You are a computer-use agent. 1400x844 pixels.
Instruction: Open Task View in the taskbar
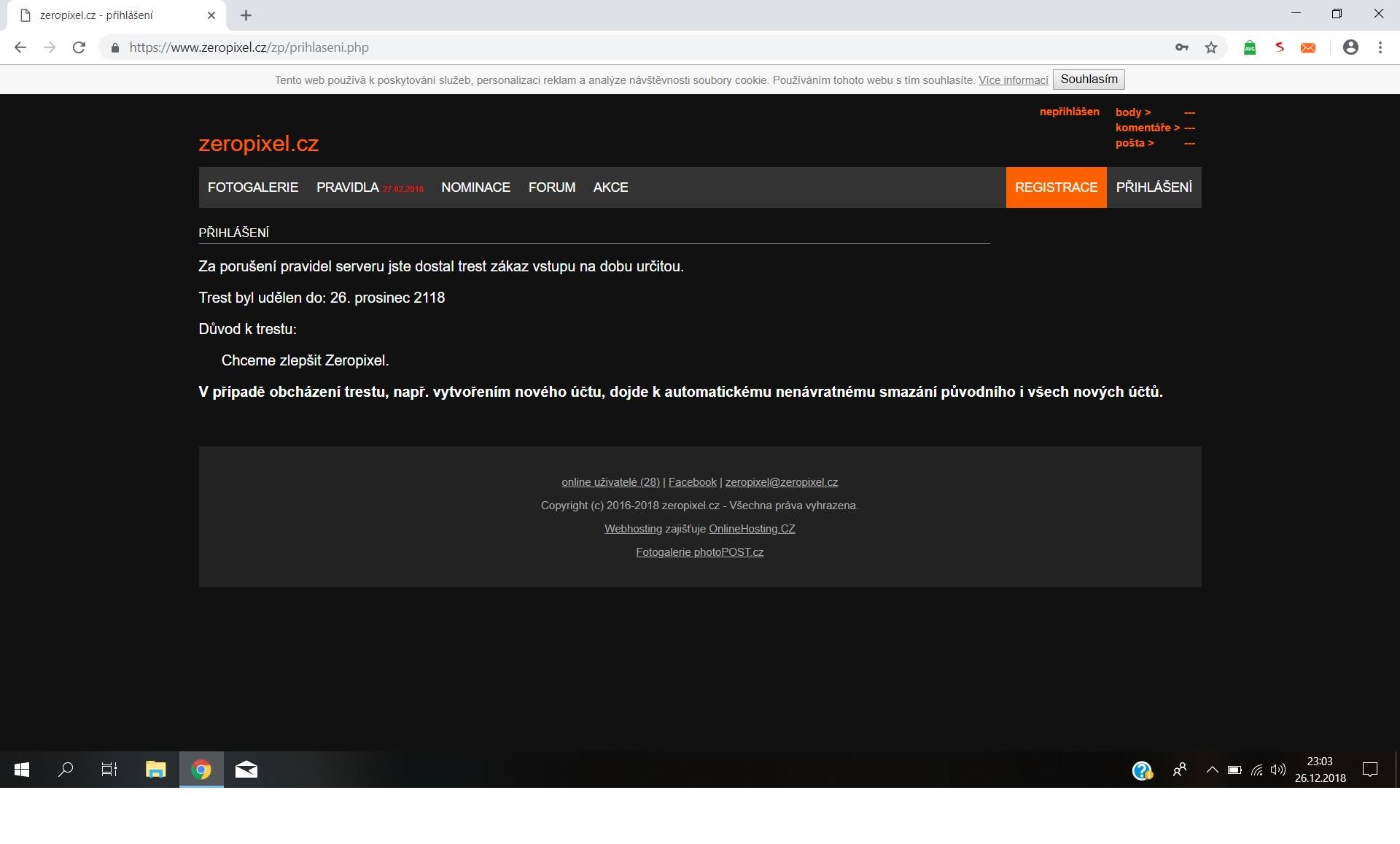(109, 770)
